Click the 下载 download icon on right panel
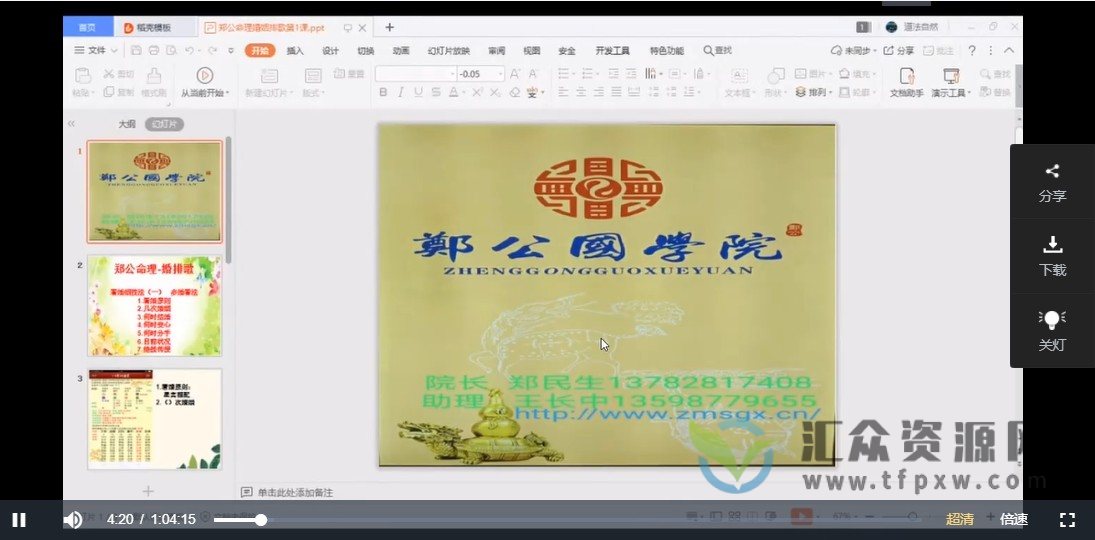1095x540 pixels. (1052, 245)
